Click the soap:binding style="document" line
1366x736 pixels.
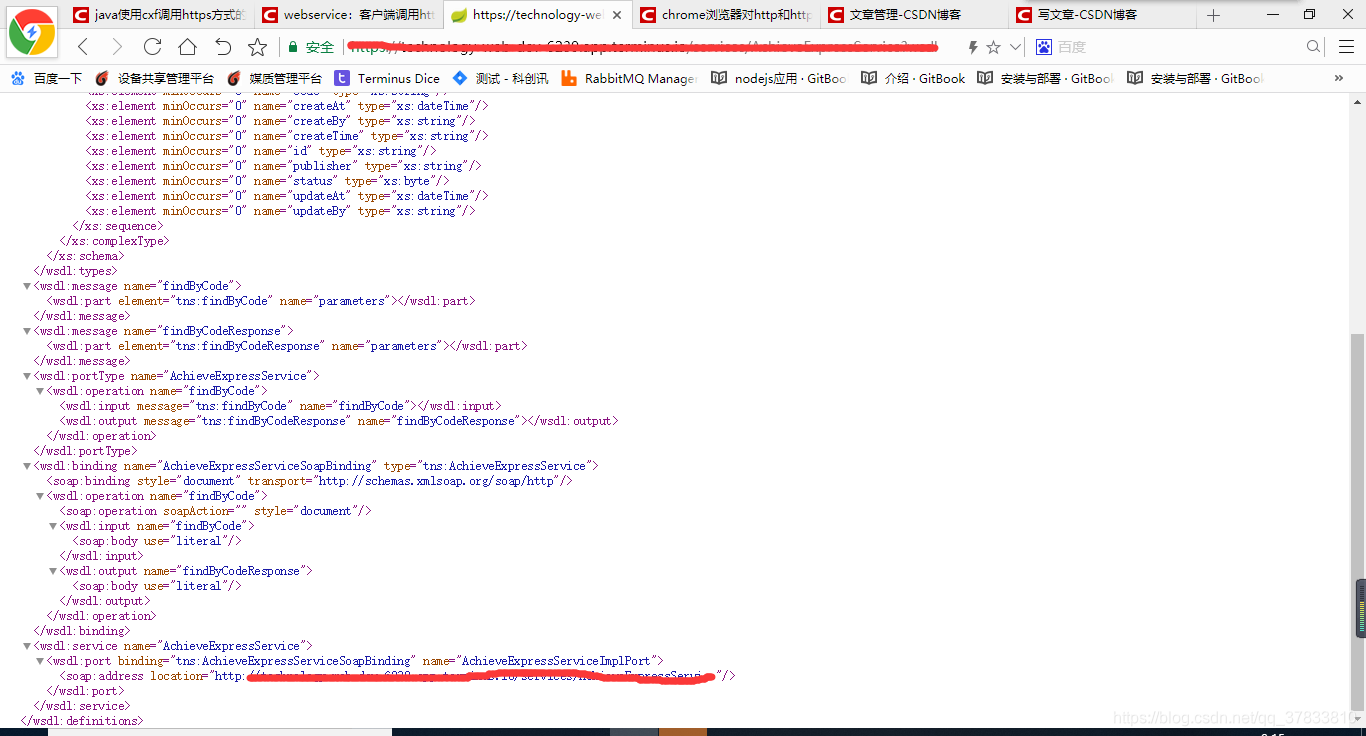309,481
